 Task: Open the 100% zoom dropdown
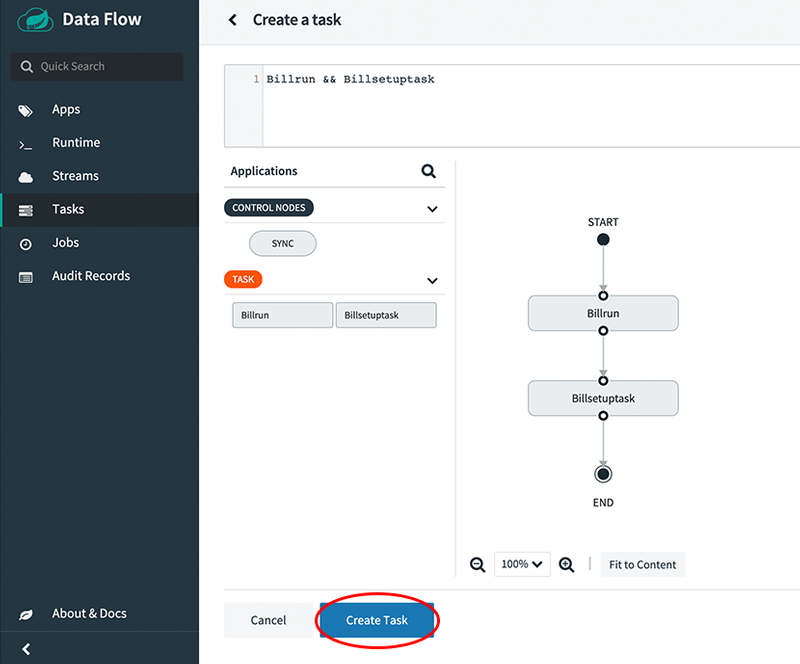click(522, 564)
